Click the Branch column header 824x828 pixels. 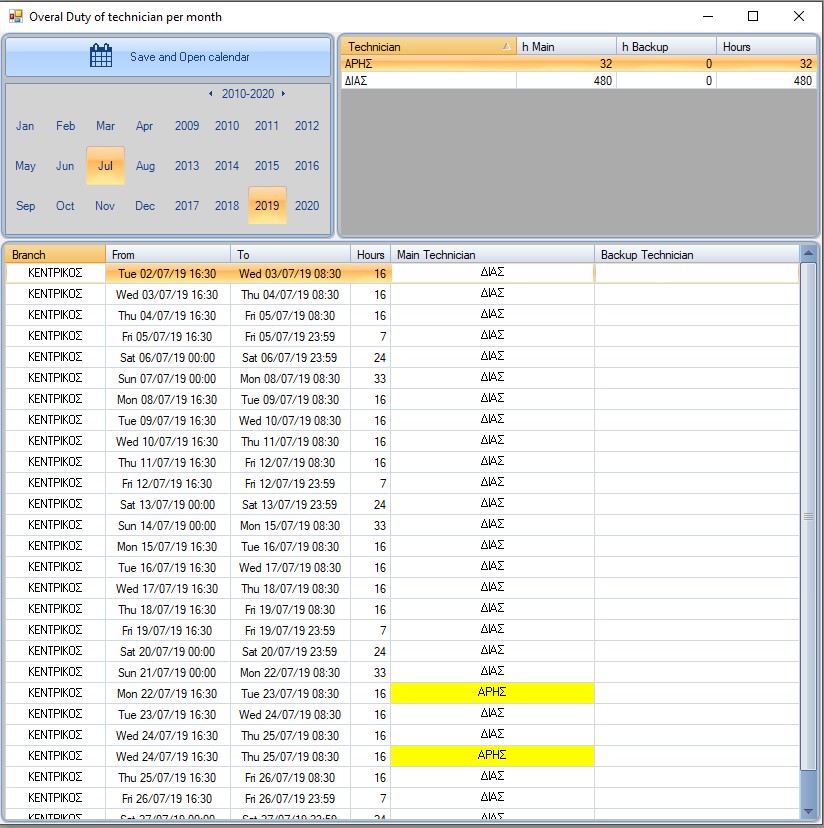pos(55,255)
